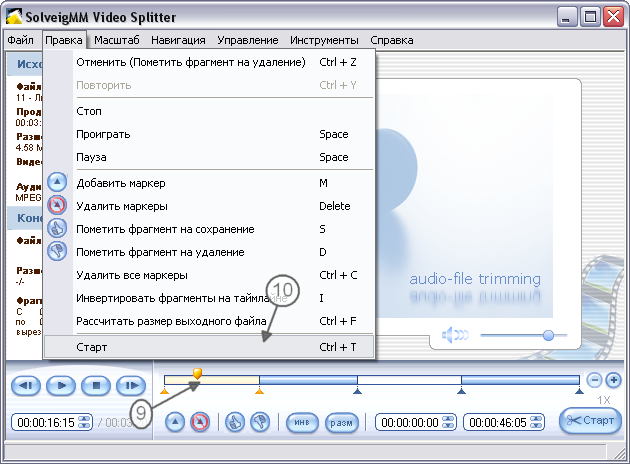This screenshot has height=464, width=630.
Task: Click thumbs-down icon beside Пометить фрагмент на удаление
Action: coord(57,251)
